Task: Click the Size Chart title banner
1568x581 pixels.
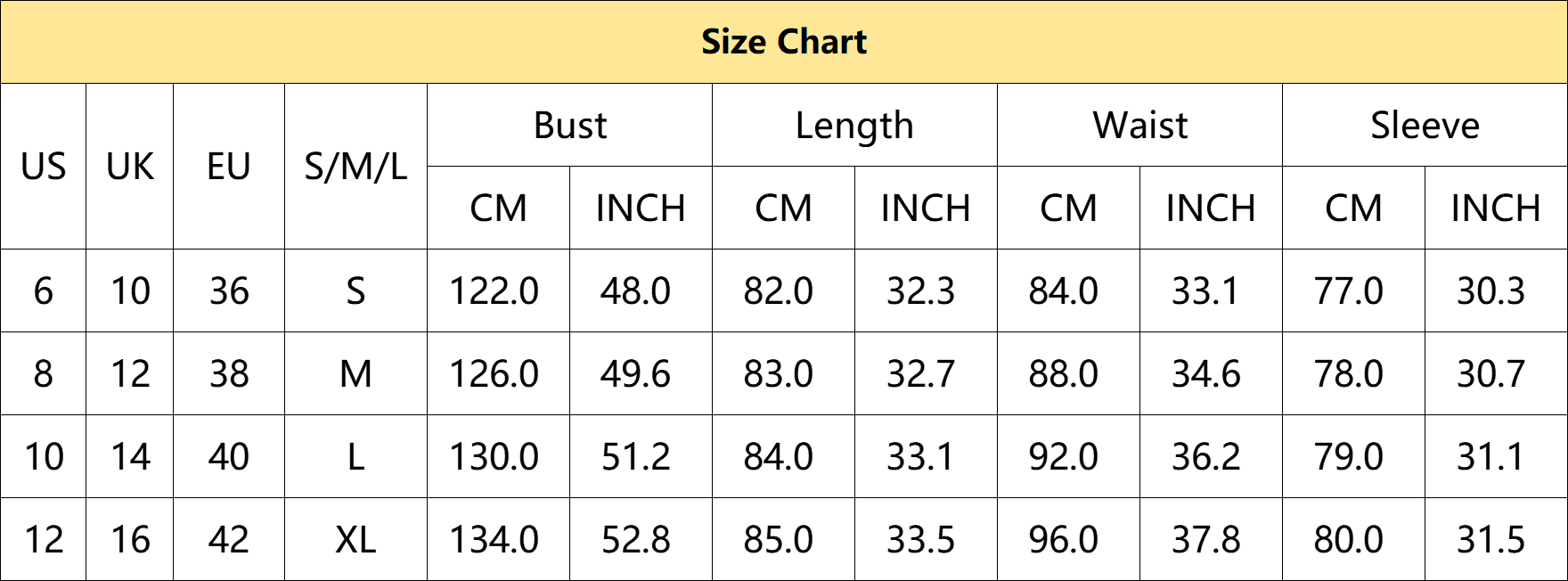Action: (x=784, y=42)
